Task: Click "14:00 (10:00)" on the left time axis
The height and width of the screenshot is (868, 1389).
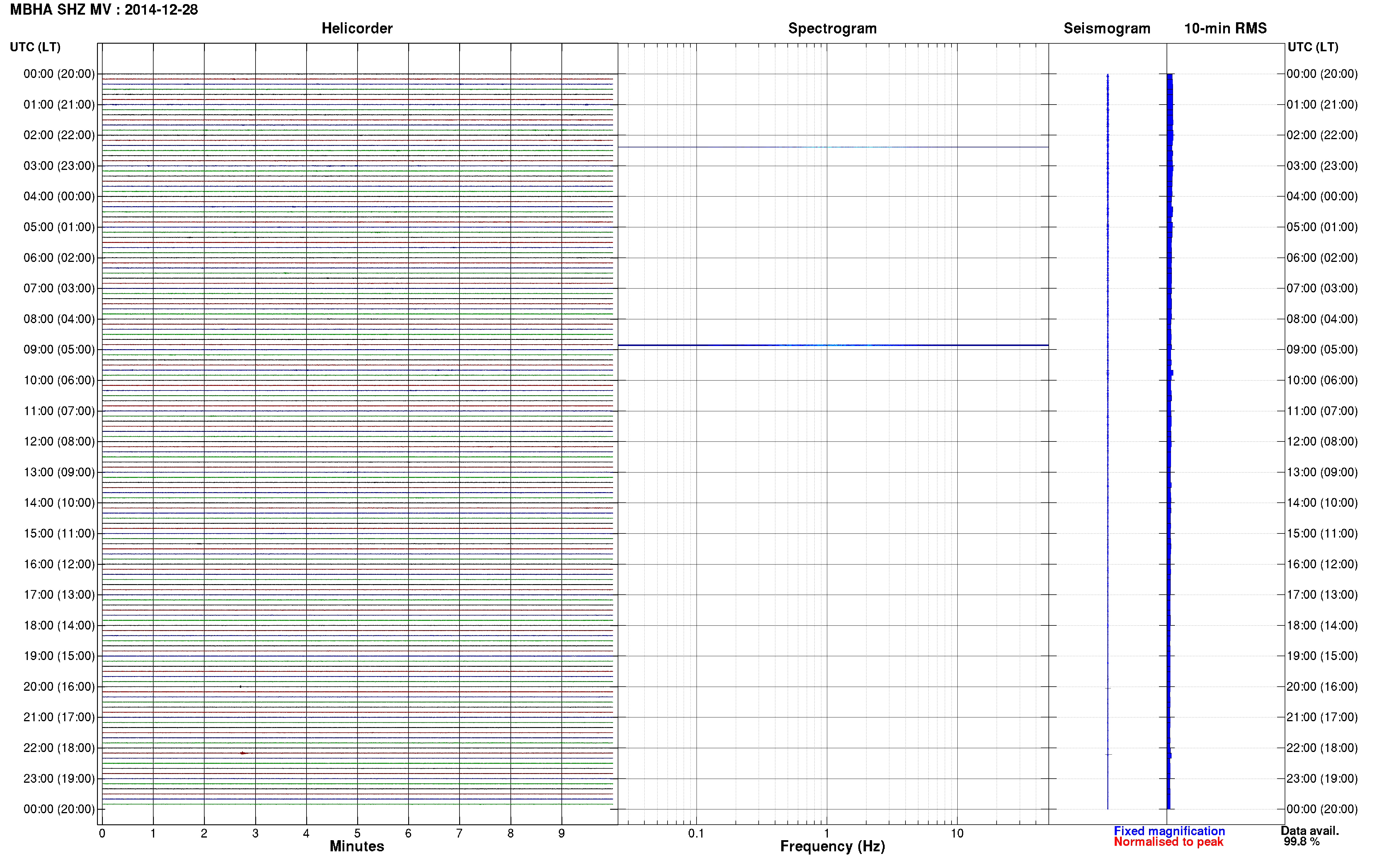Action: (x=59, y=503)
